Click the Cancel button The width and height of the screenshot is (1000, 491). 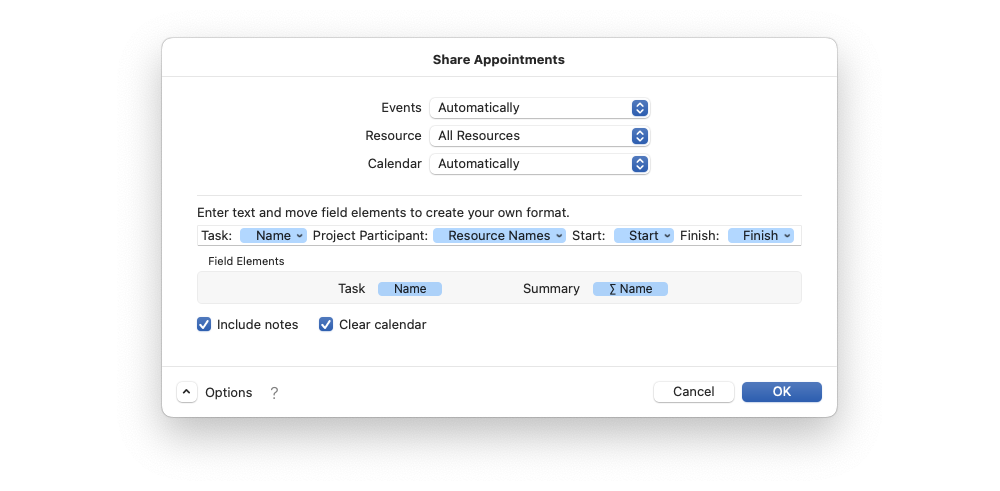pos(694,392)
